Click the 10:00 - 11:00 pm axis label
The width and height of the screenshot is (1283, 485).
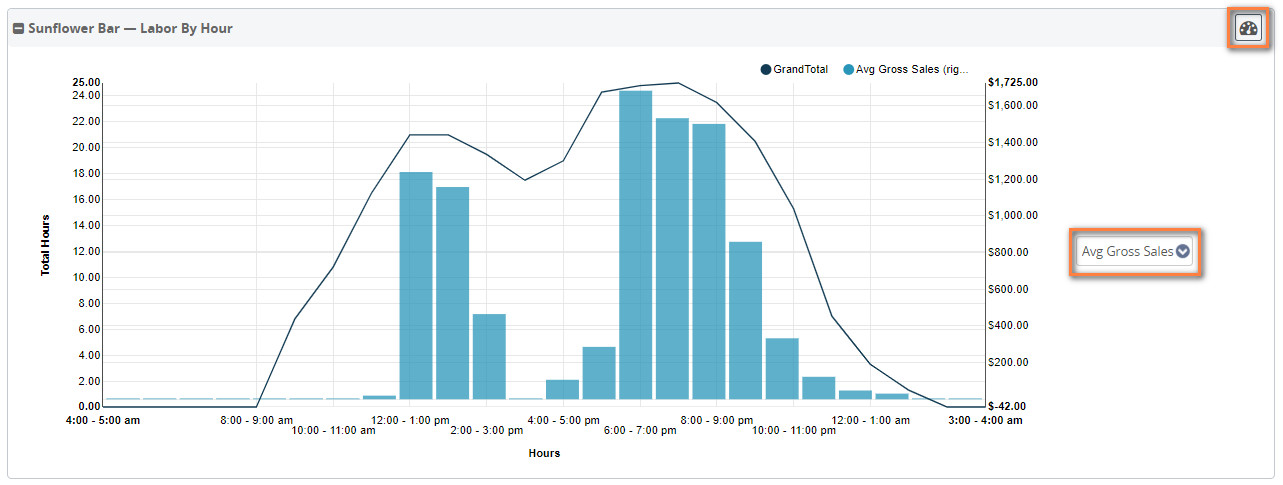coord(793,431)
